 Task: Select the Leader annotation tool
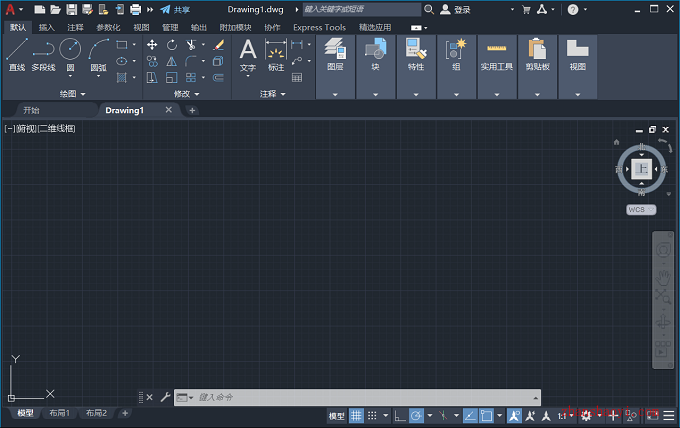tap(297, 61)
